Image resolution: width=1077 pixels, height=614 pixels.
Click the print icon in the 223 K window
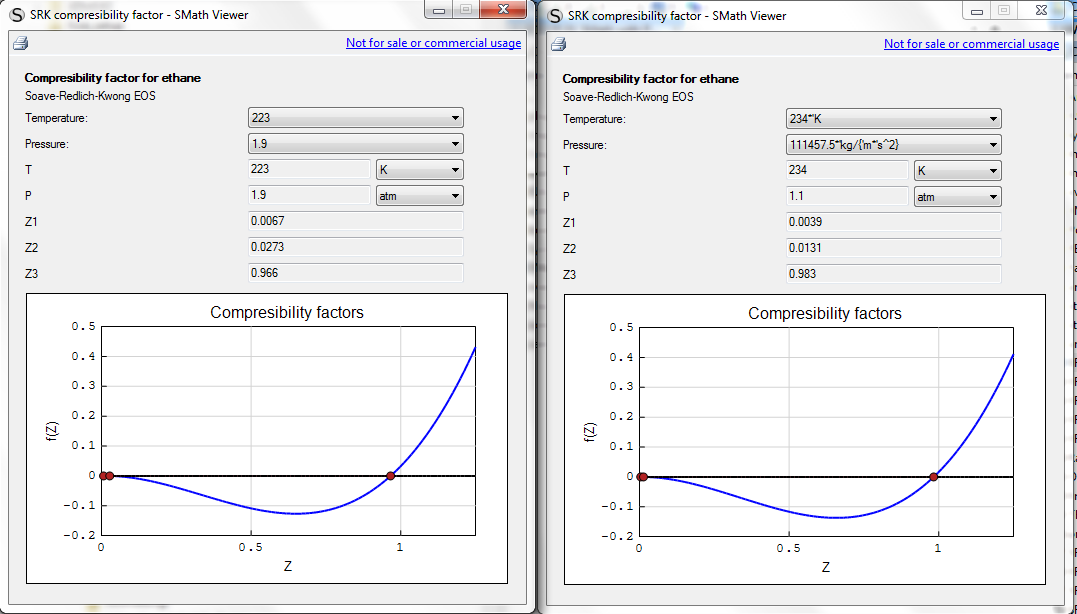[21, 43]
